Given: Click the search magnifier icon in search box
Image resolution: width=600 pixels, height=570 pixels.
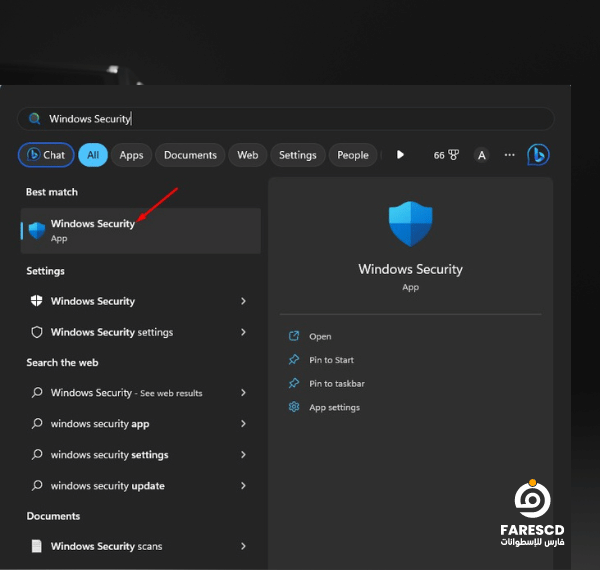Looking at the screenshot, I should pyautogui.click(x=34, y=119).
